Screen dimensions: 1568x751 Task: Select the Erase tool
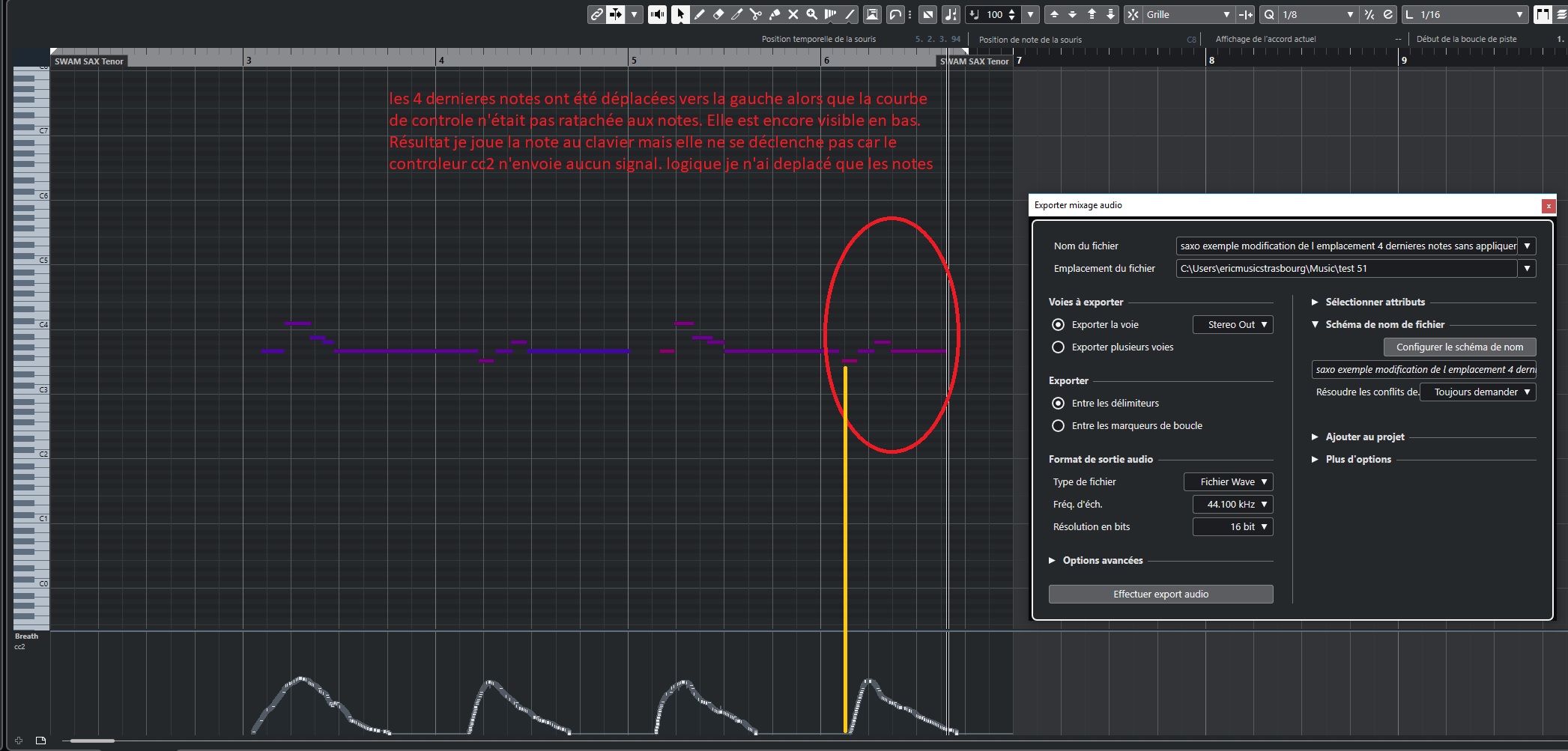(718, 14)
